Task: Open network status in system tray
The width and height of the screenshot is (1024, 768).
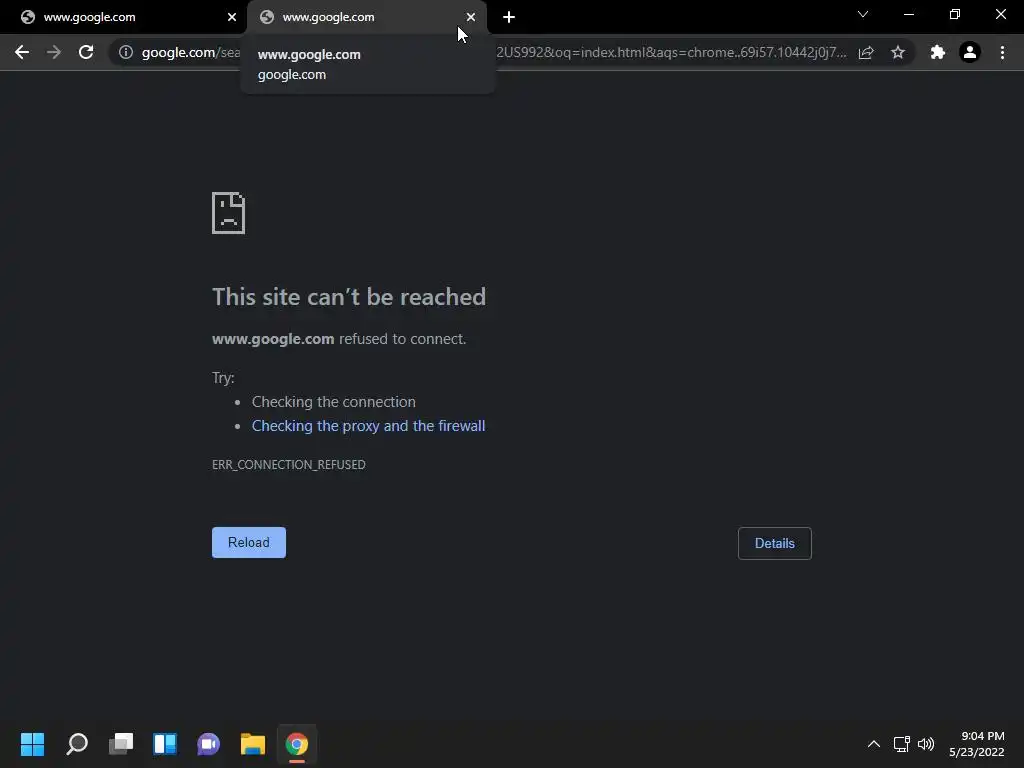Action: tap(902, 744)
